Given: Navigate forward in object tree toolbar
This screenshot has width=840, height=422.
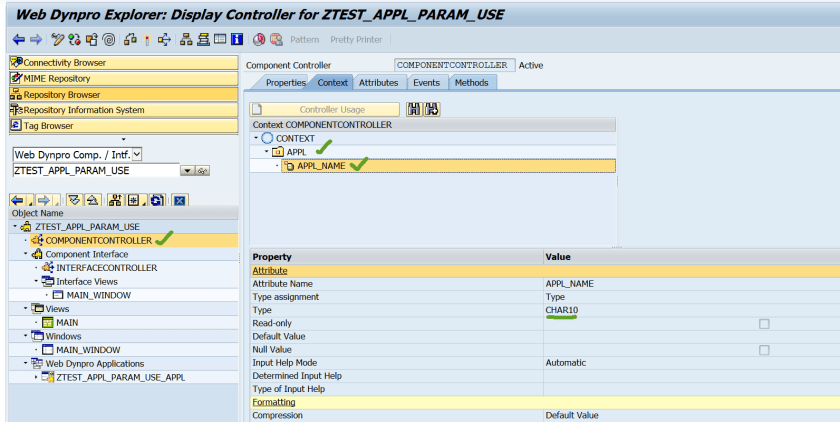Looking at the screenshot, I should [44, 200].
